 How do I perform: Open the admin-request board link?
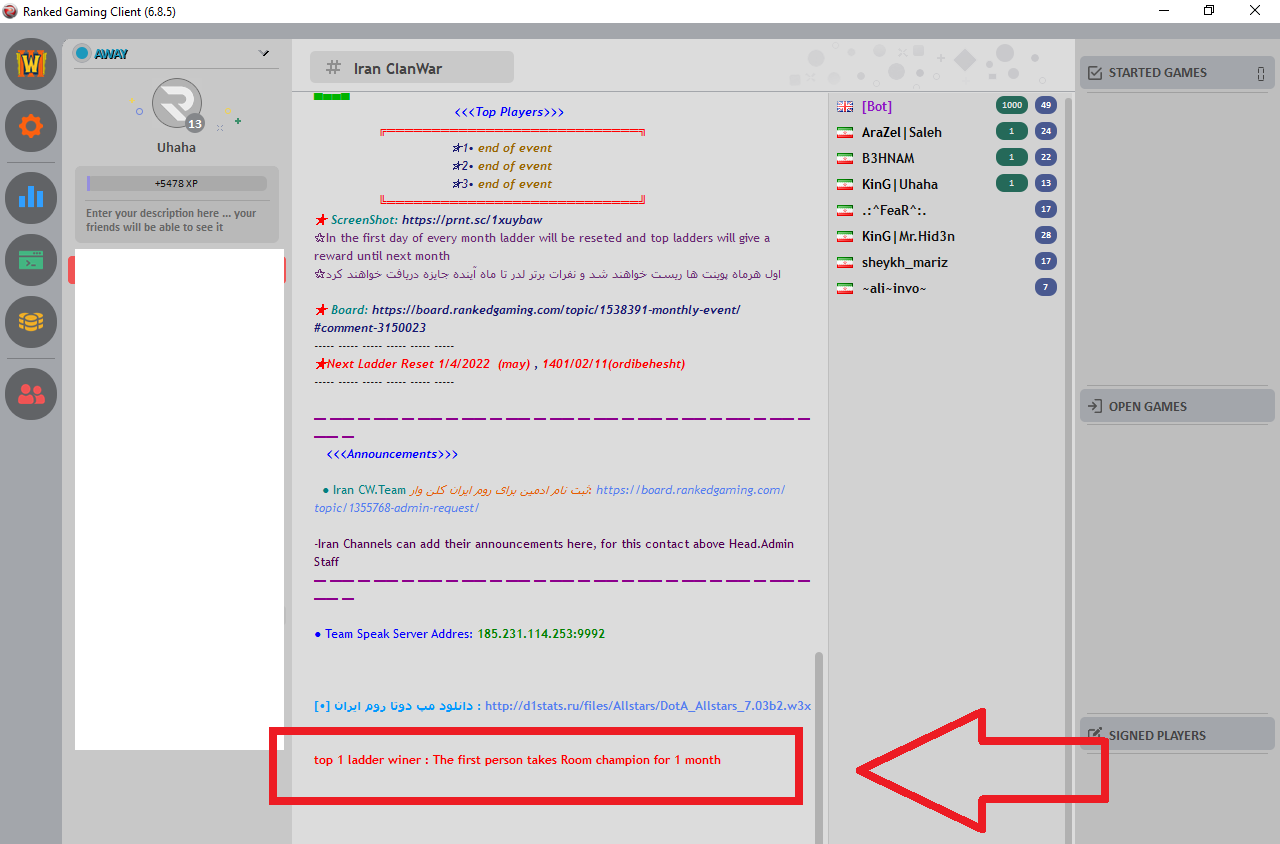[x=550, y=499]
